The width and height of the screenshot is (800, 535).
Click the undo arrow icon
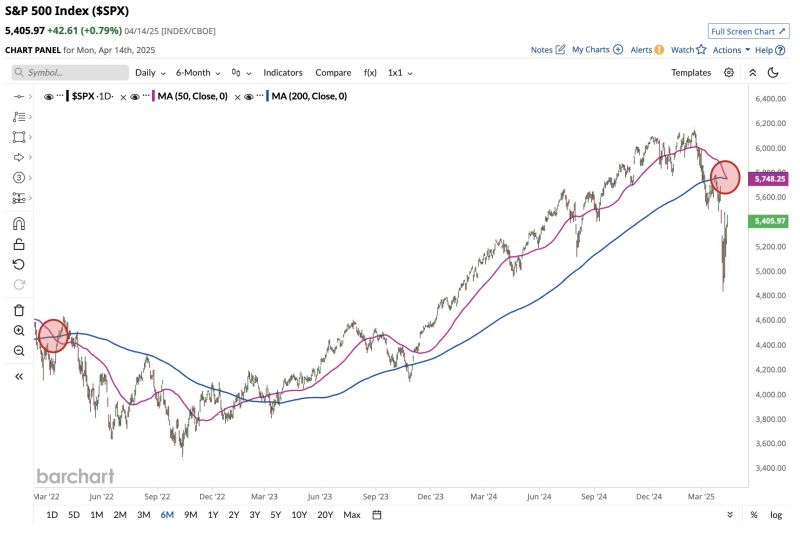[x=19, y=264]
